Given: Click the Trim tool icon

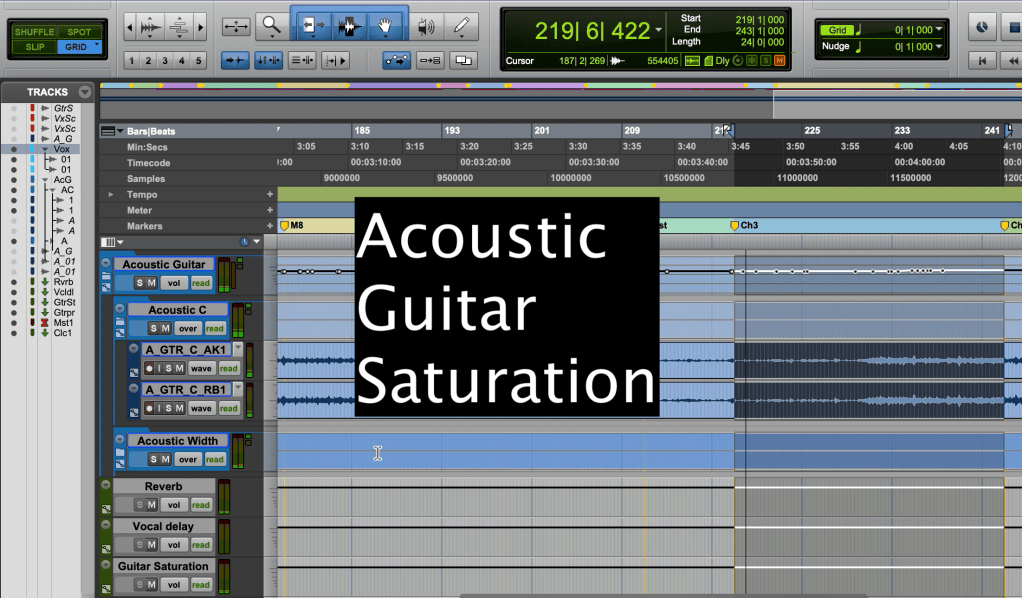Looking at the screenshot, I should tap(311, 27).
